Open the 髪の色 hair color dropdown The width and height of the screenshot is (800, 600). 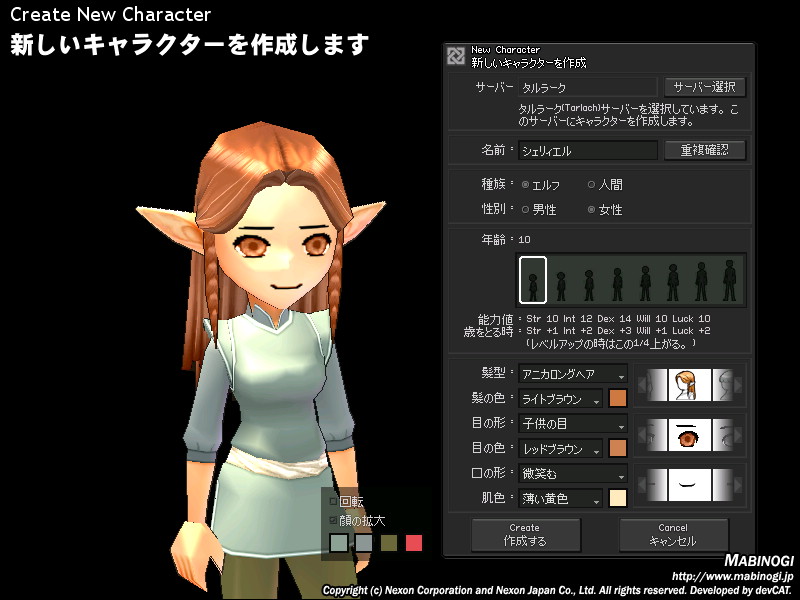click(560, 399)
